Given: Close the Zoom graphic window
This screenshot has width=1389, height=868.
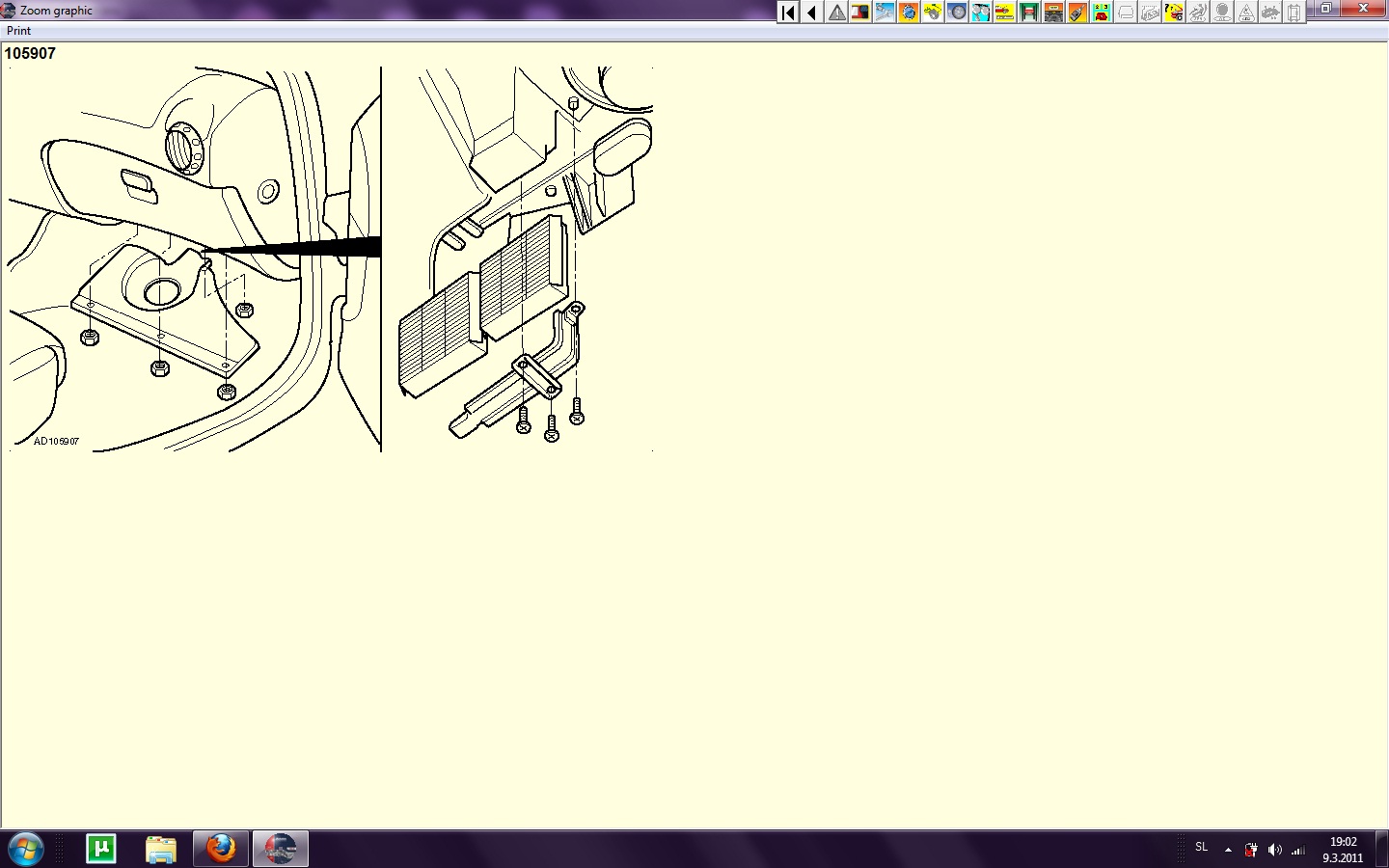Looking at the screenshot, I should coord(1365,8).
